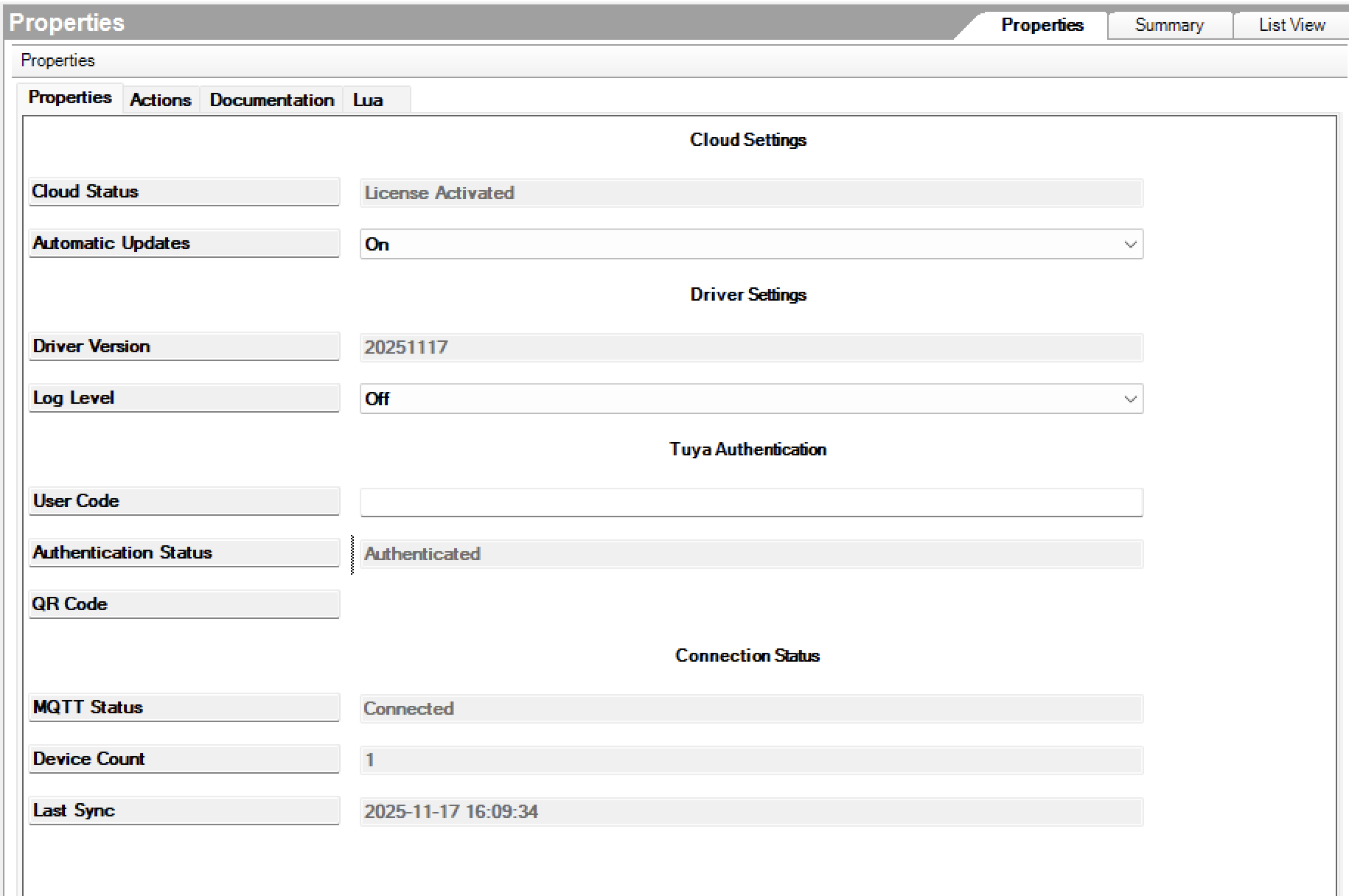1349x896 pixels.
Task: Switch to the Summary view tab
Action: pos(1169,25)
